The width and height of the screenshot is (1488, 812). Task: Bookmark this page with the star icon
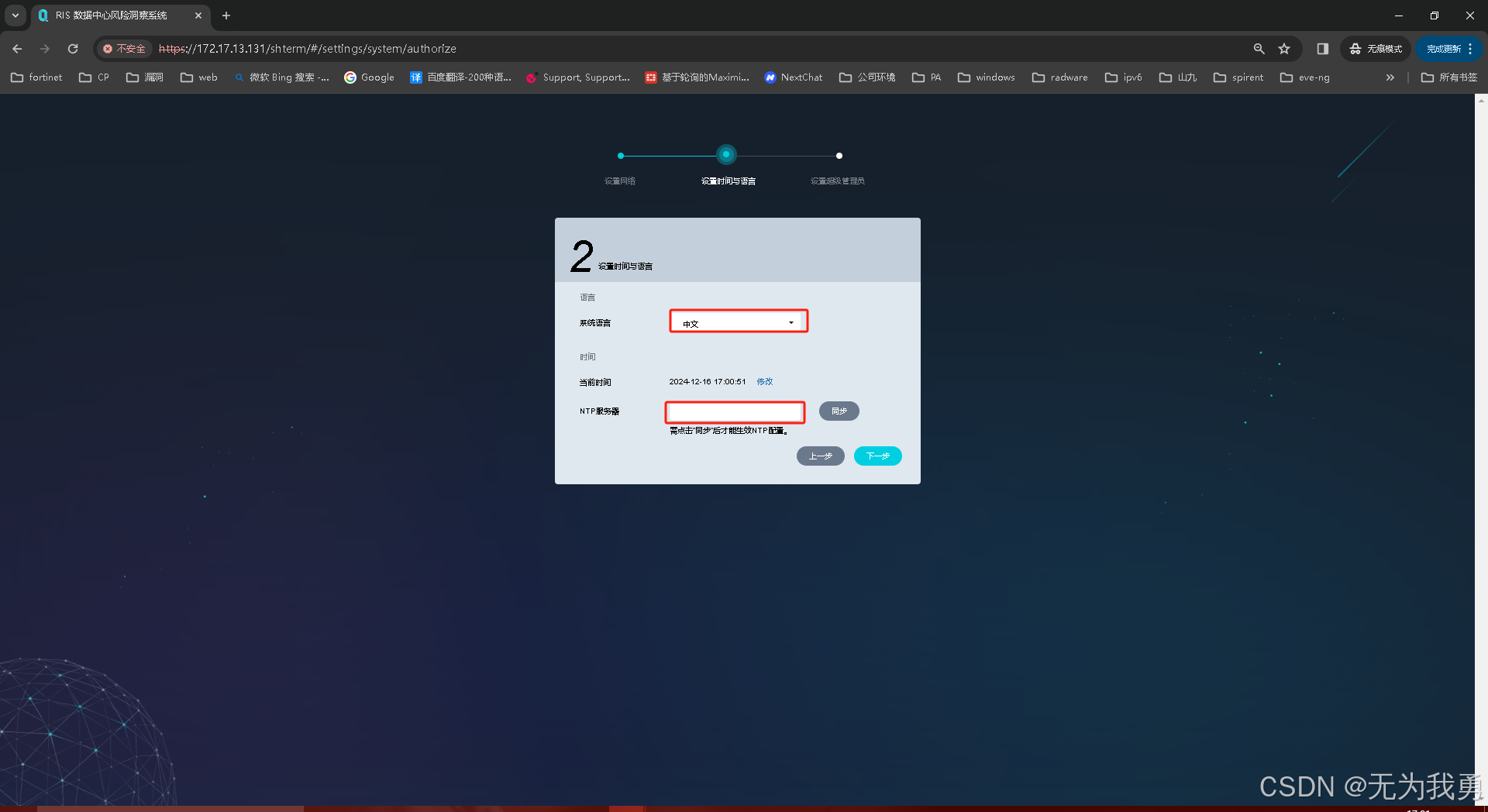tap(1284, 49)
